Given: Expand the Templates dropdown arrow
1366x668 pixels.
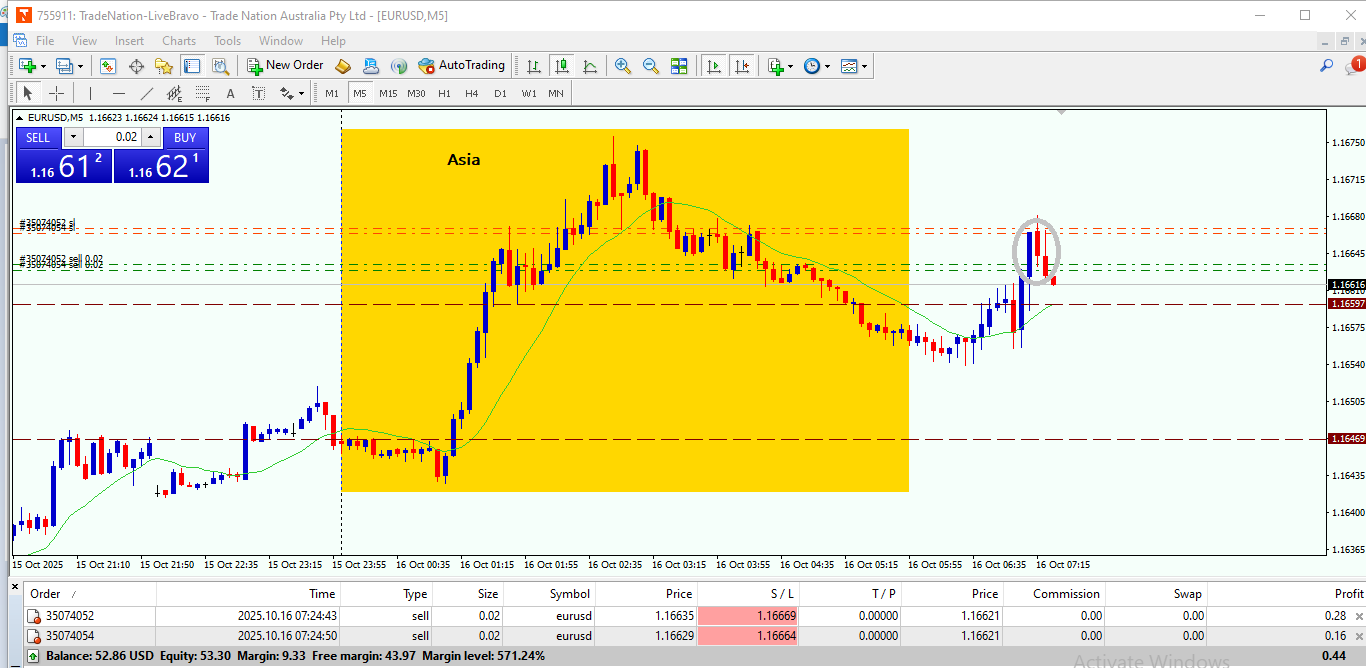Looking at the screenshot, I should [x=864, y=66].
